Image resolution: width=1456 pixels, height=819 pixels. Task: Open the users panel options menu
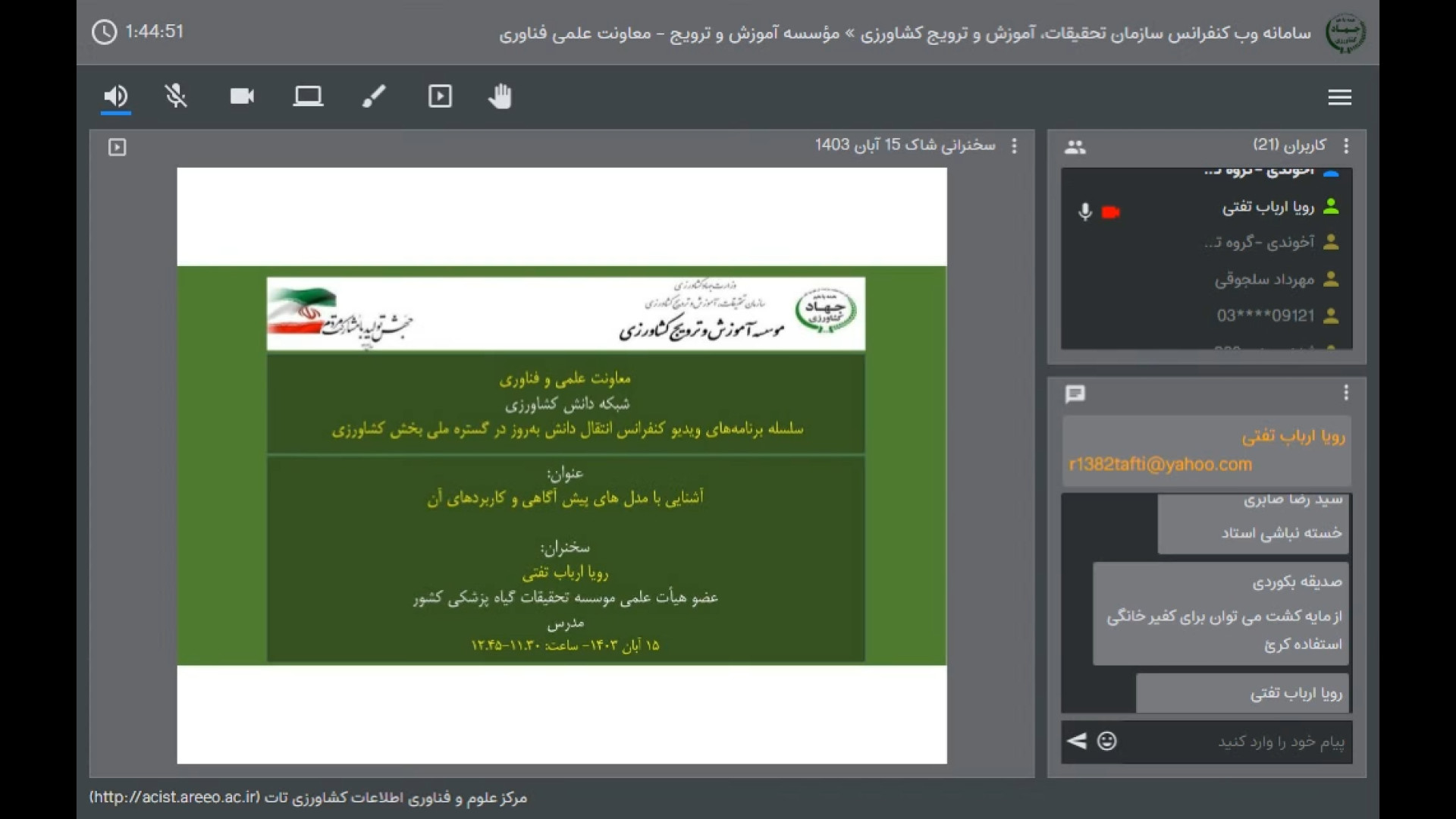click(x=1346, y=146)
